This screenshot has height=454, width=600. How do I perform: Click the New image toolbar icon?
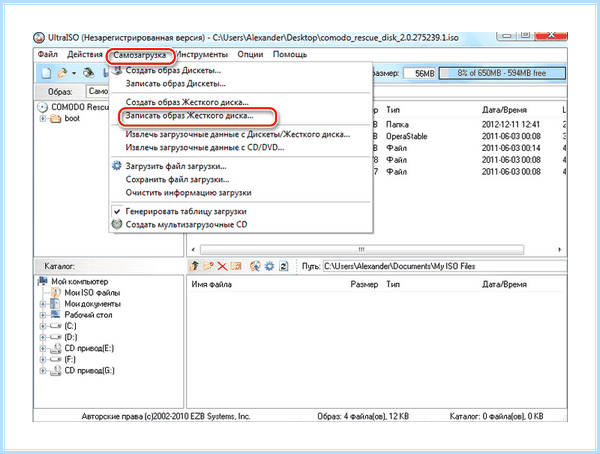(46, 73)
